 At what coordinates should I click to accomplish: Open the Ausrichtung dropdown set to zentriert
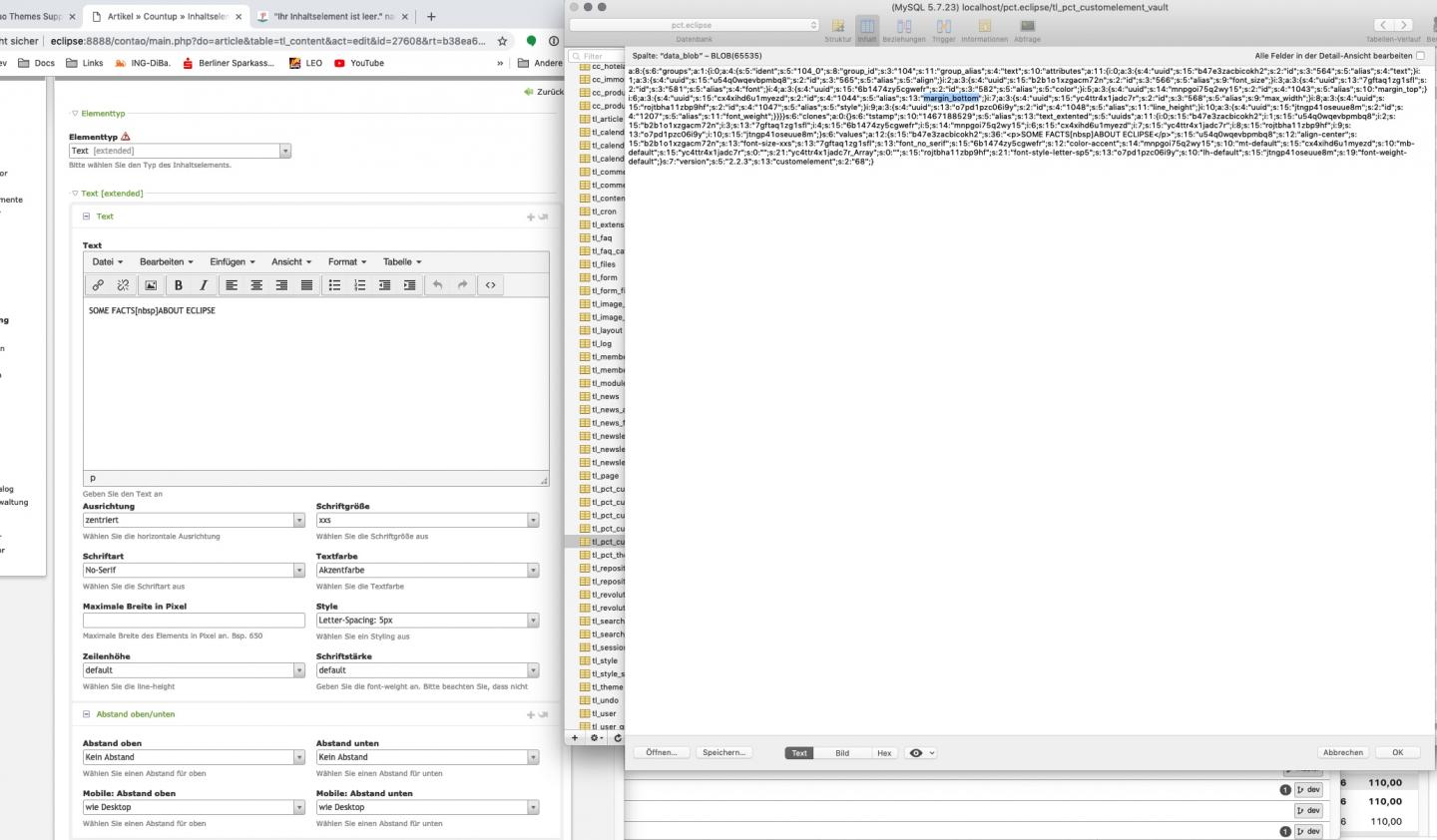[x=194, y=521]
